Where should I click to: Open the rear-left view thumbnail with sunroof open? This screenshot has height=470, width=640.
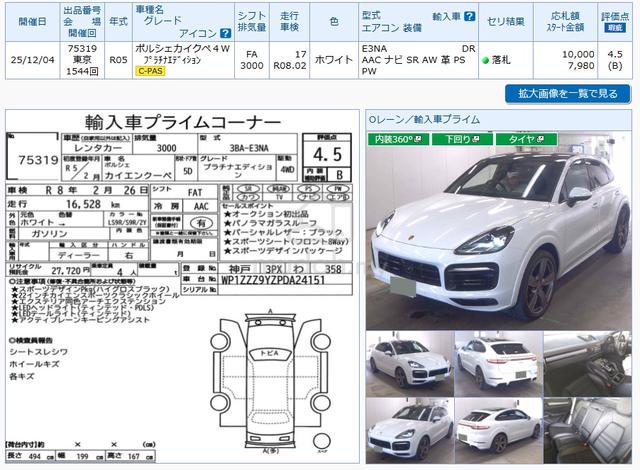pyautogui.click(x=498, y=364)
